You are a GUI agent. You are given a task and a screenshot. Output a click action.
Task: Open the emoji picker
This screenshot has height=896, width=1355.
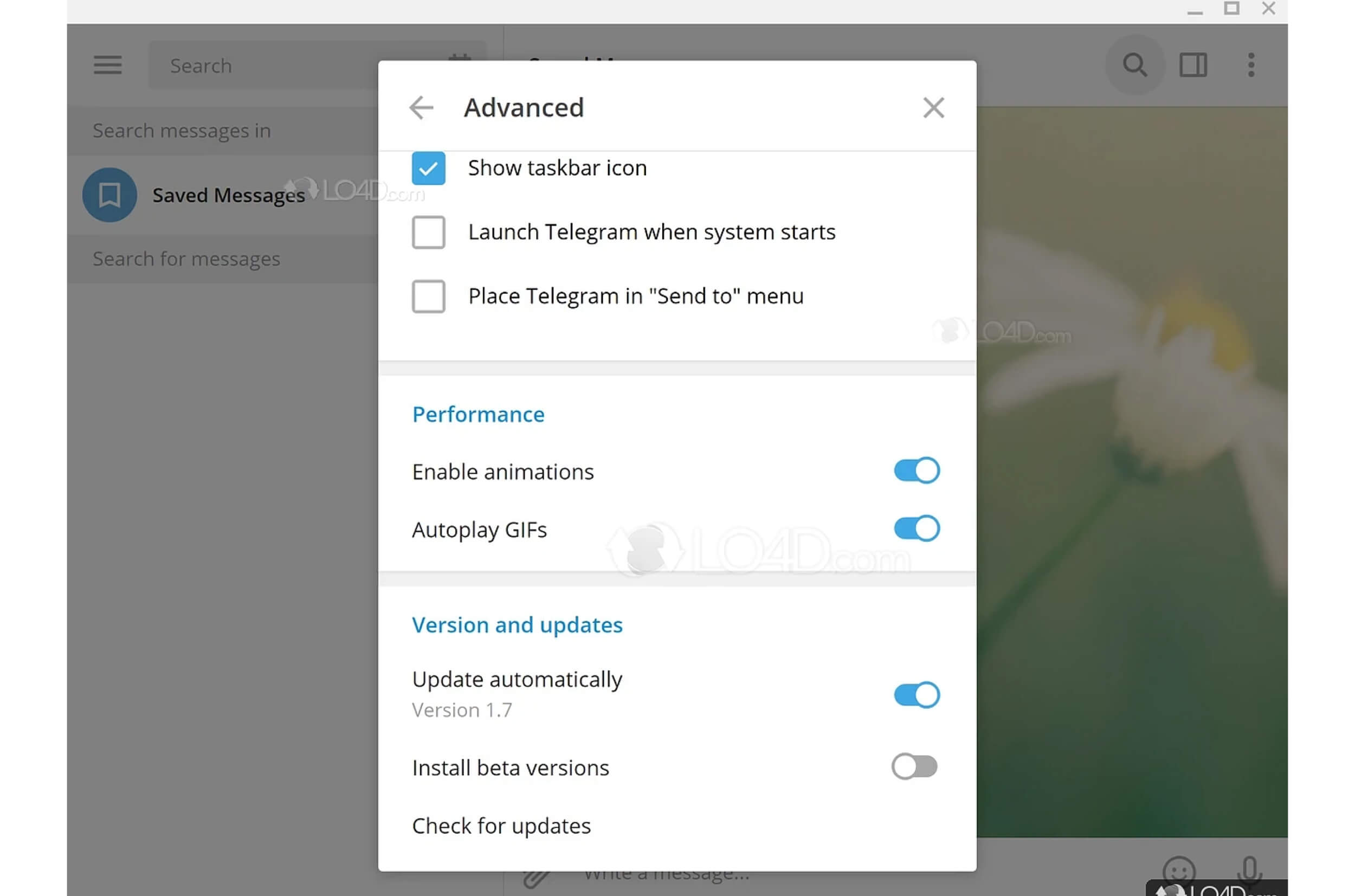[x=1179, y=871]
